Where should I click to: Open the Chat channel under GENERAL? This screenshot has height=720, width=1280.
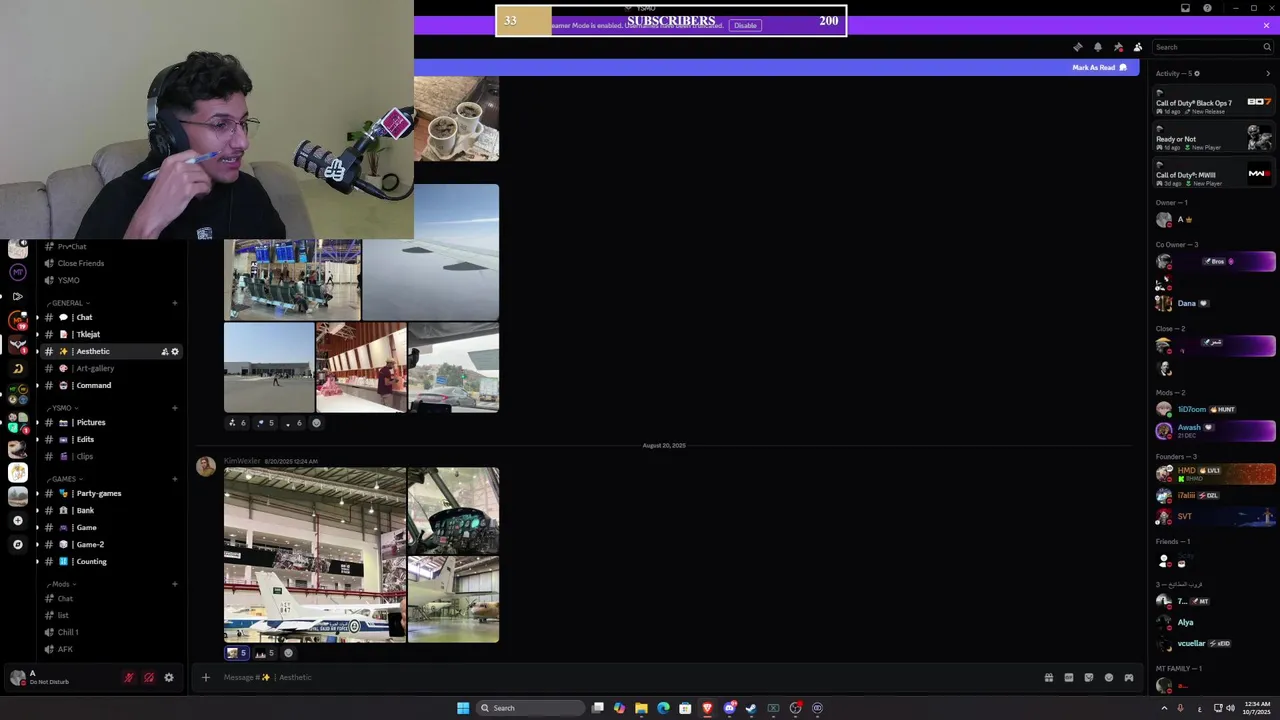click(x=110, y=317)
